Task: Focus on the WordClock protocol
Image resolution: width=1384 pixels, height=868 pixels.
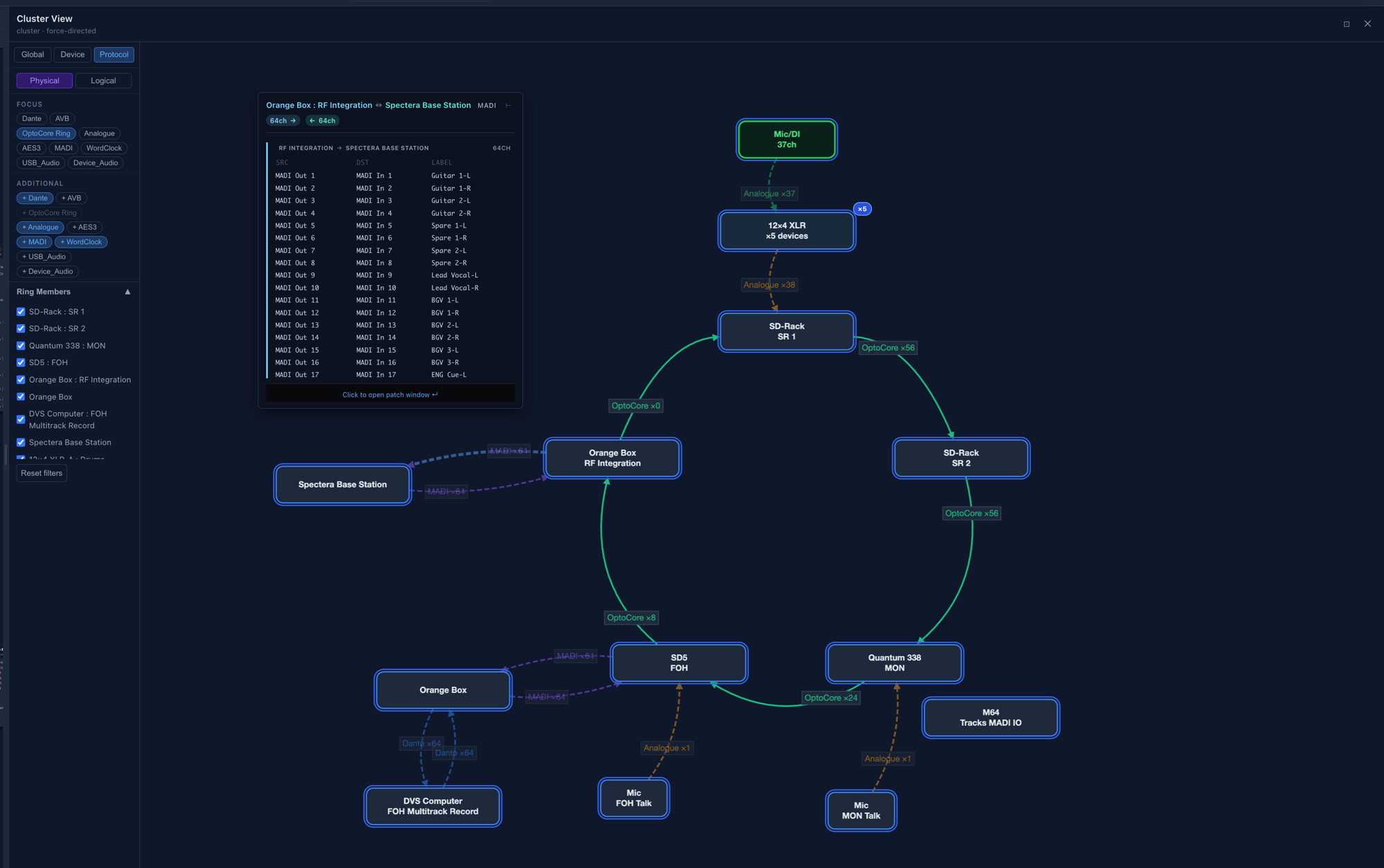Action: 104,148
